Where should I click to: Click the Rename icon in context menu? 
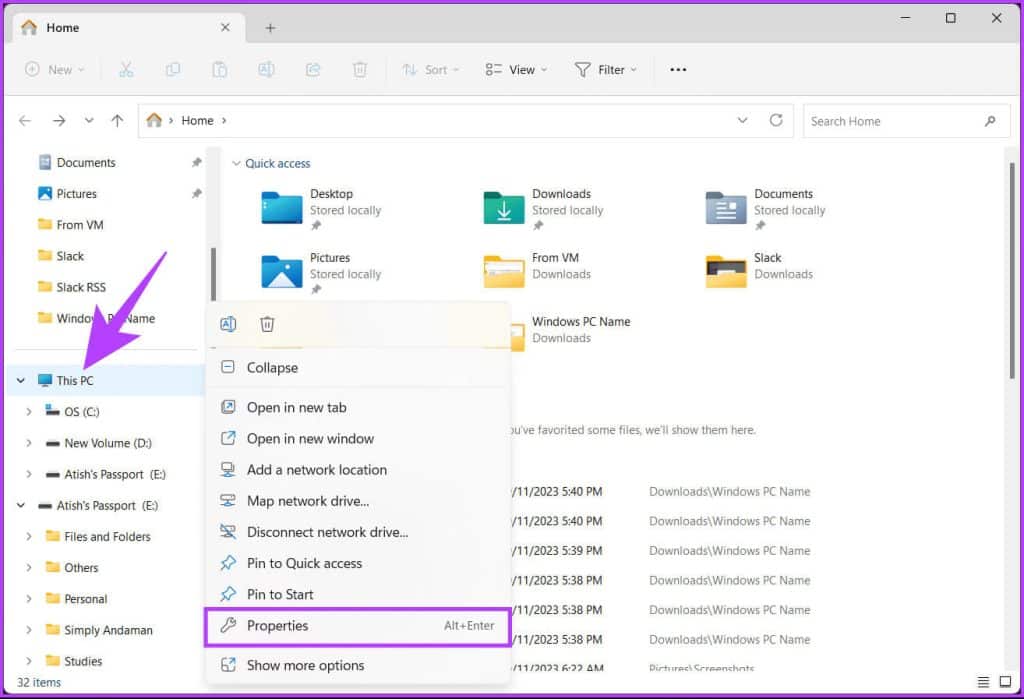(x=228, y=324)
